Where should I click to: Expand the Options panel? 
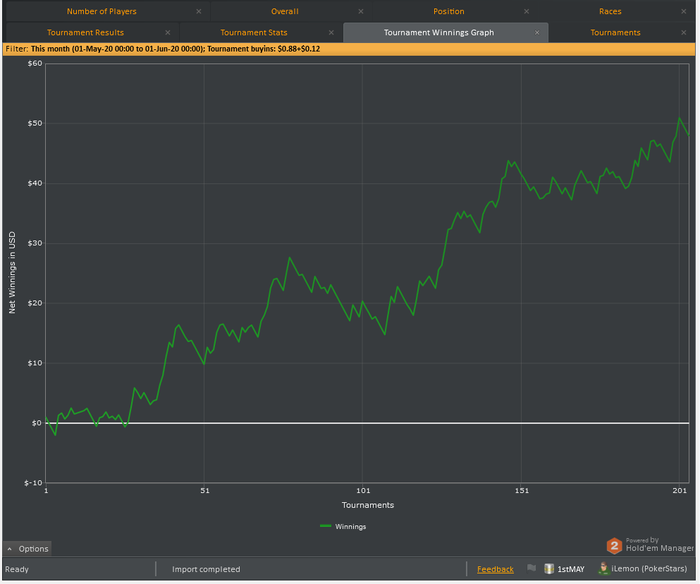pos(28,549)
